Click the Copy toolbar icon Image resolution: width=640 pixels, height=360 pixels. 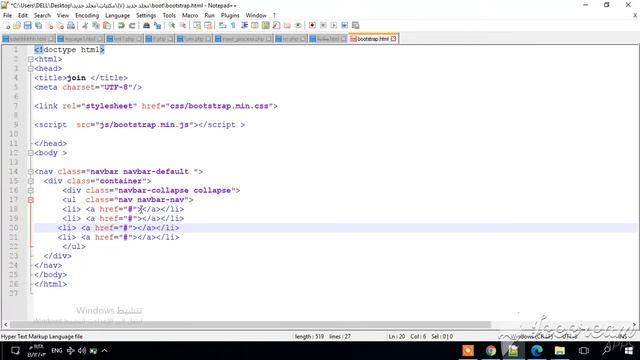coord(96,25)
